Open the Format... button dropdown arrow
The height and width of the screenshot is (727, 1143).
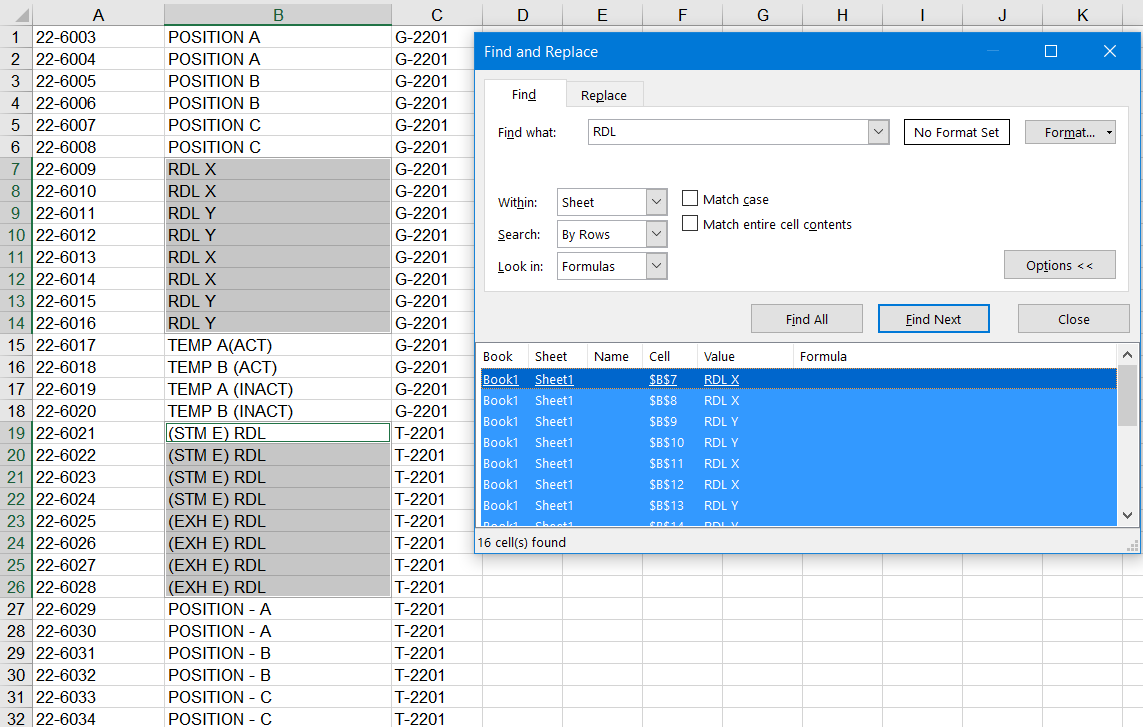coord(1109,133)
